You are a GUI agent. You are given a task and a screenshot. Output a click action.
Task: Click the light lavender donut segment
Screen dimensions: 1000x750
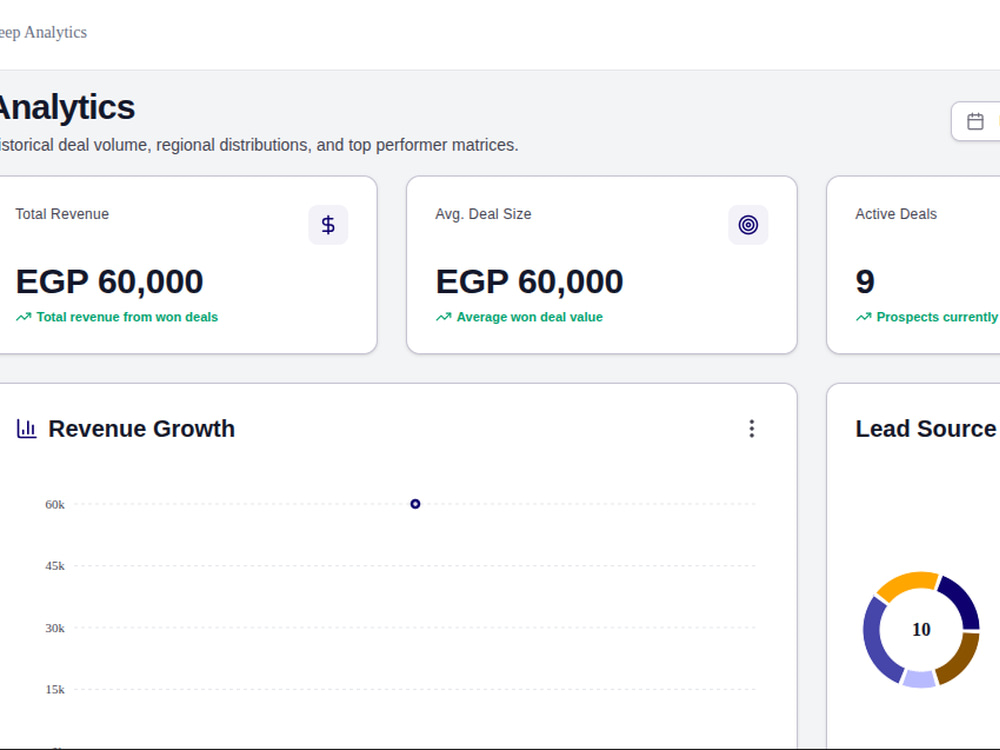[920, 679]
